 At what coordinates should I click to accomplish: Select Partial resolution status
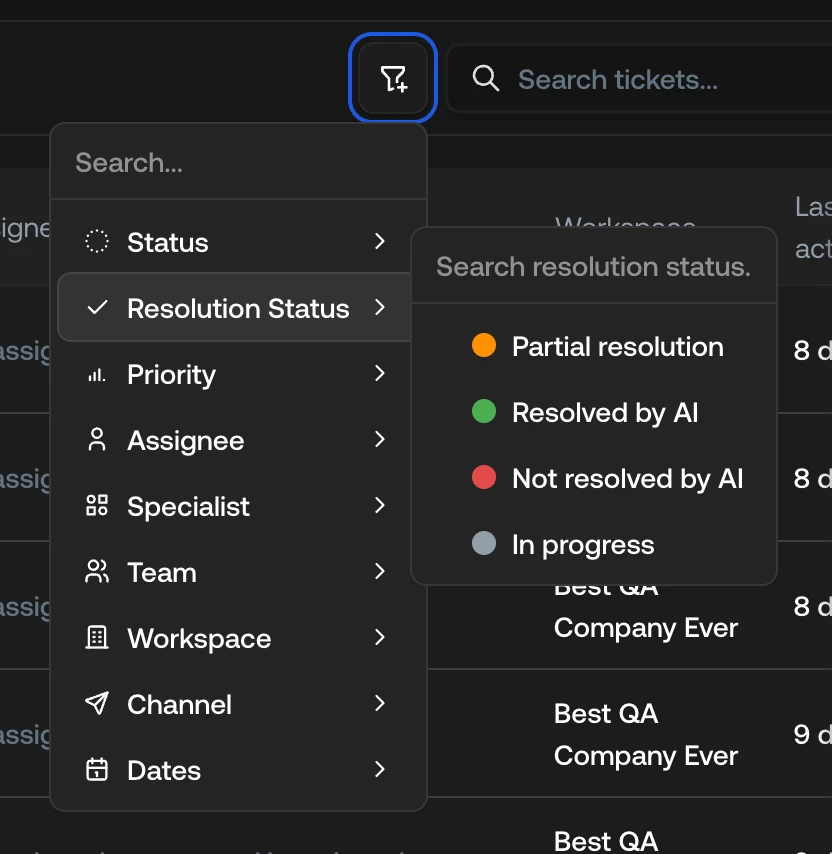[594, 346]
